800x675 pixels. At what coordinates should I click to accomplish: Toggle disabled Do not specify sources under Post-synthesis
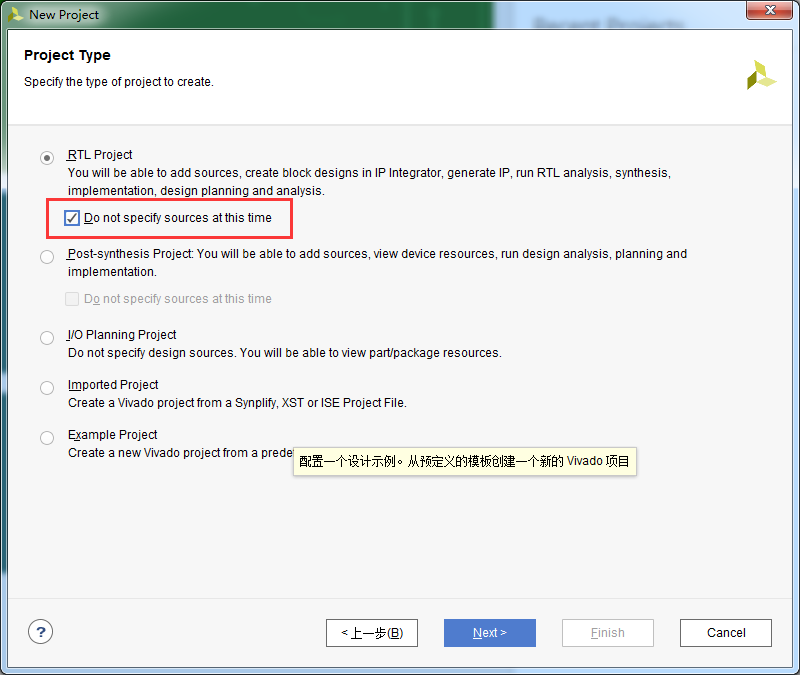pyautogui.click(x=72, y=298)
